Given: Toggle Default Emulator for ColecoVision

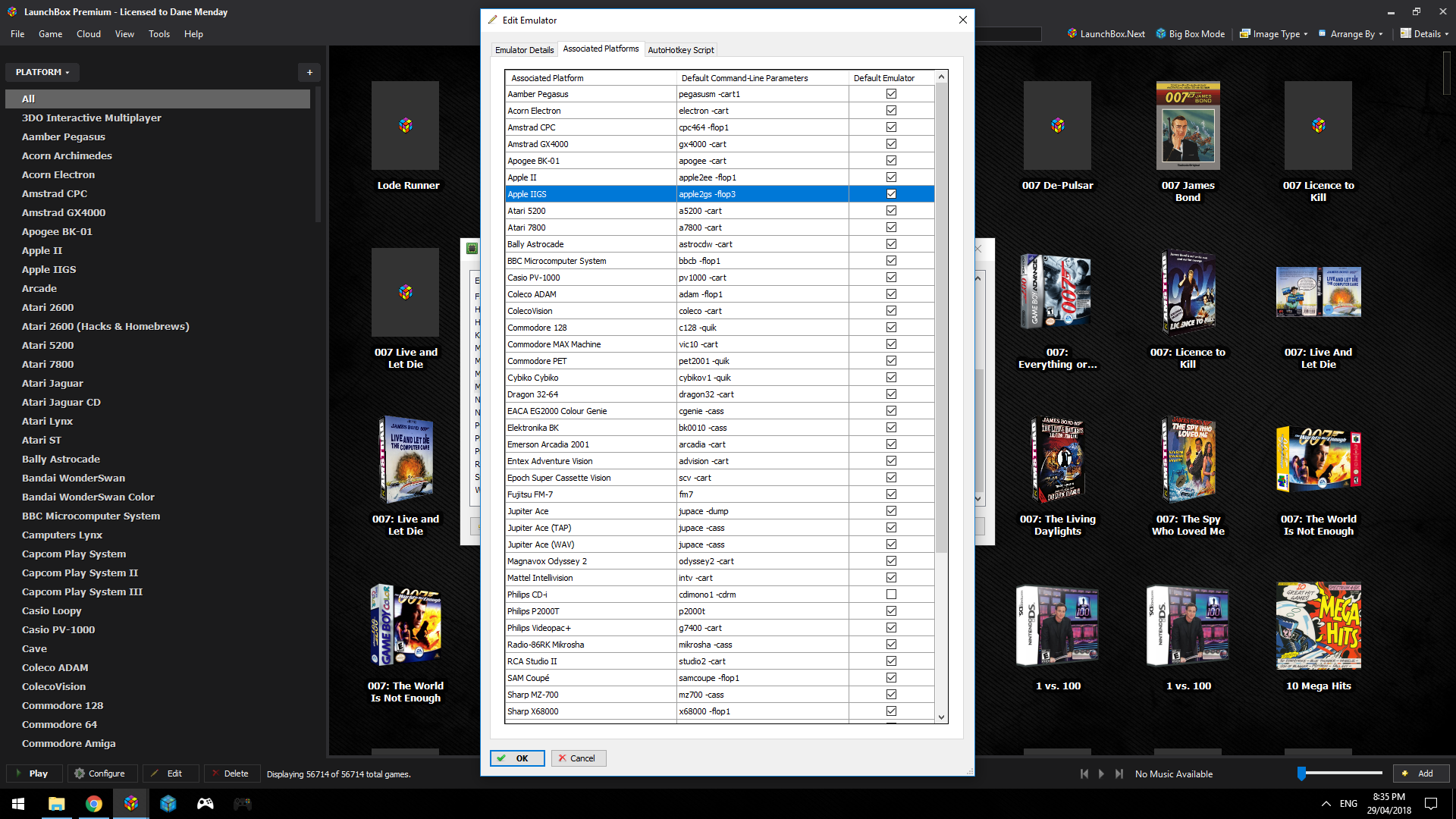Looking at the screenshot, I should [x=891, y=311].
